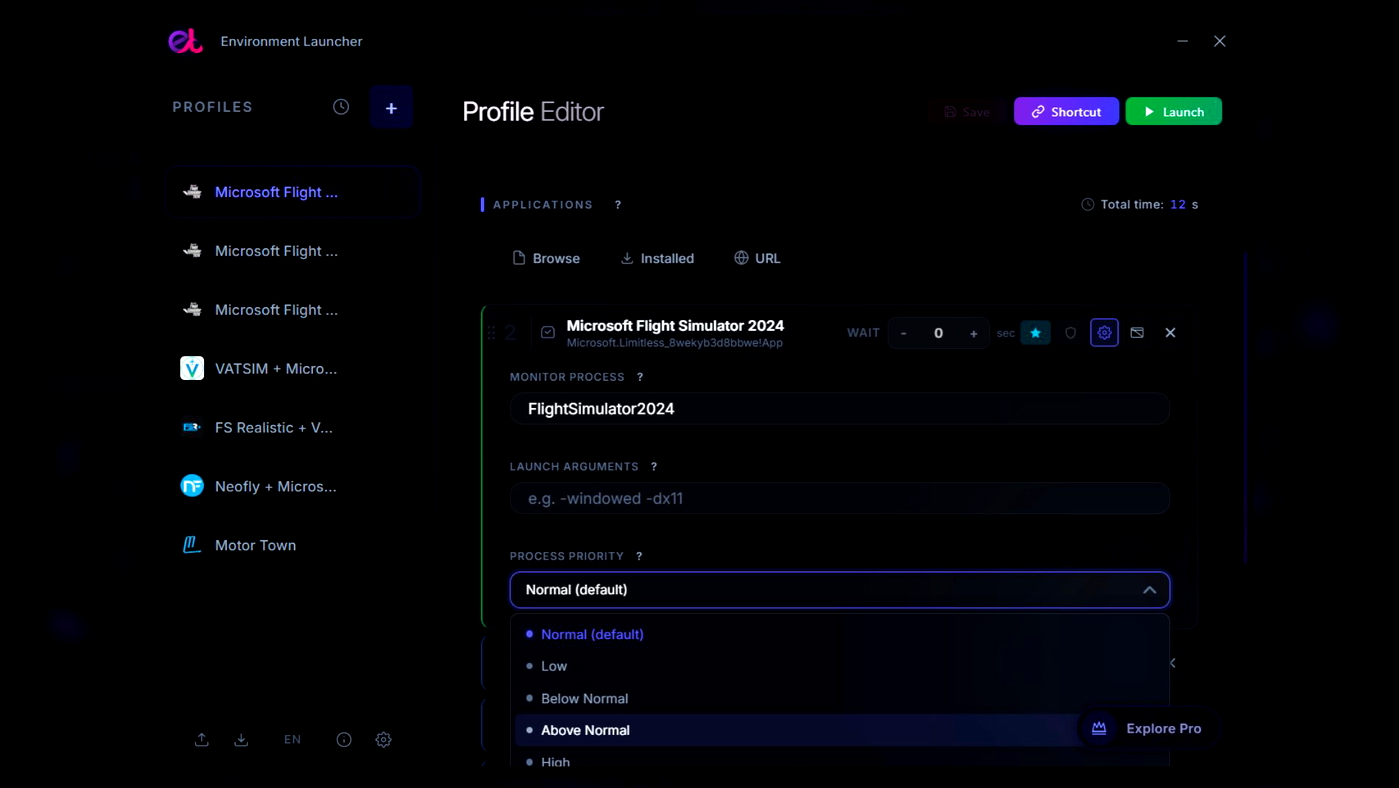
Task: Toggle the app advanced settings gear
Action: pos(1105,333)
